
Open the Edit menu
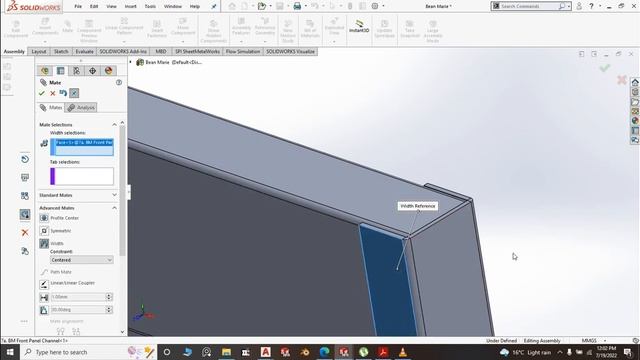click(x=94, y=6)
